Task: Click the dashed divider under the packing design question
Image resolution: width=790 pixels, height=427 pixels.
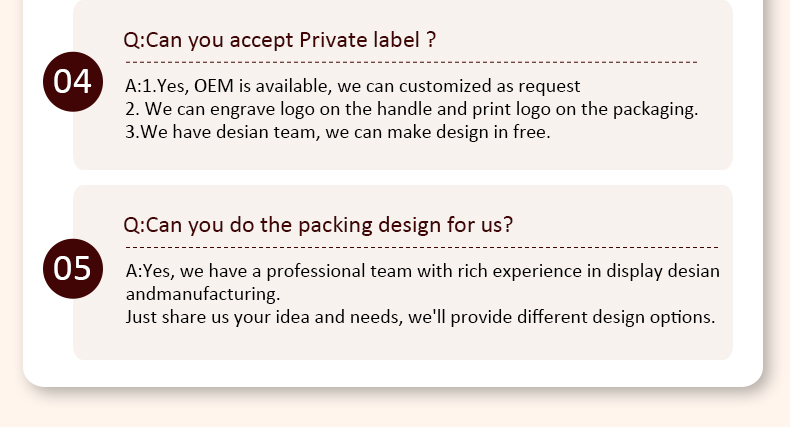Action: pyautogui.click(x=420, y=246)
